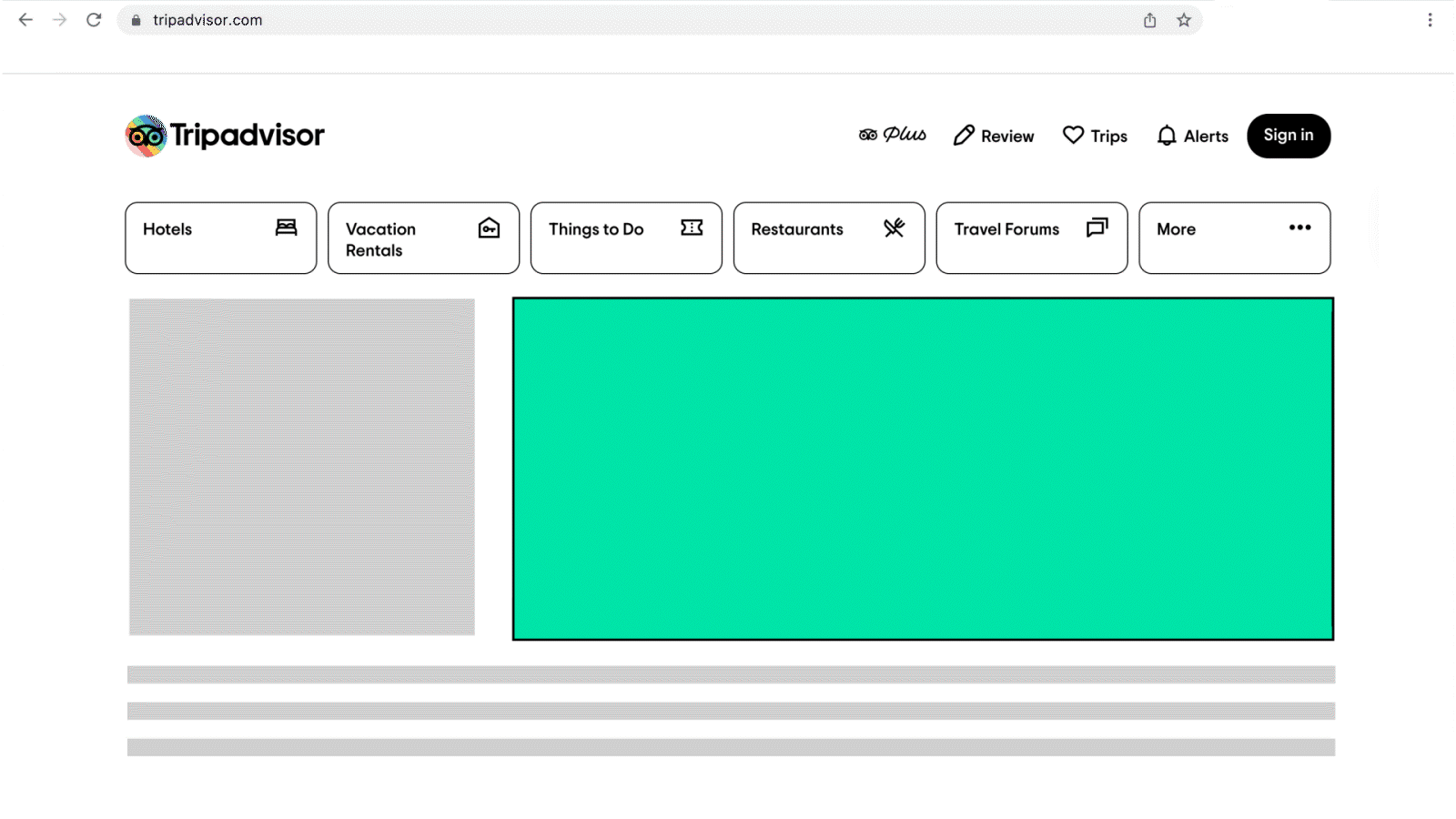Bookmark this page with the star icon

pos(1184,20)
